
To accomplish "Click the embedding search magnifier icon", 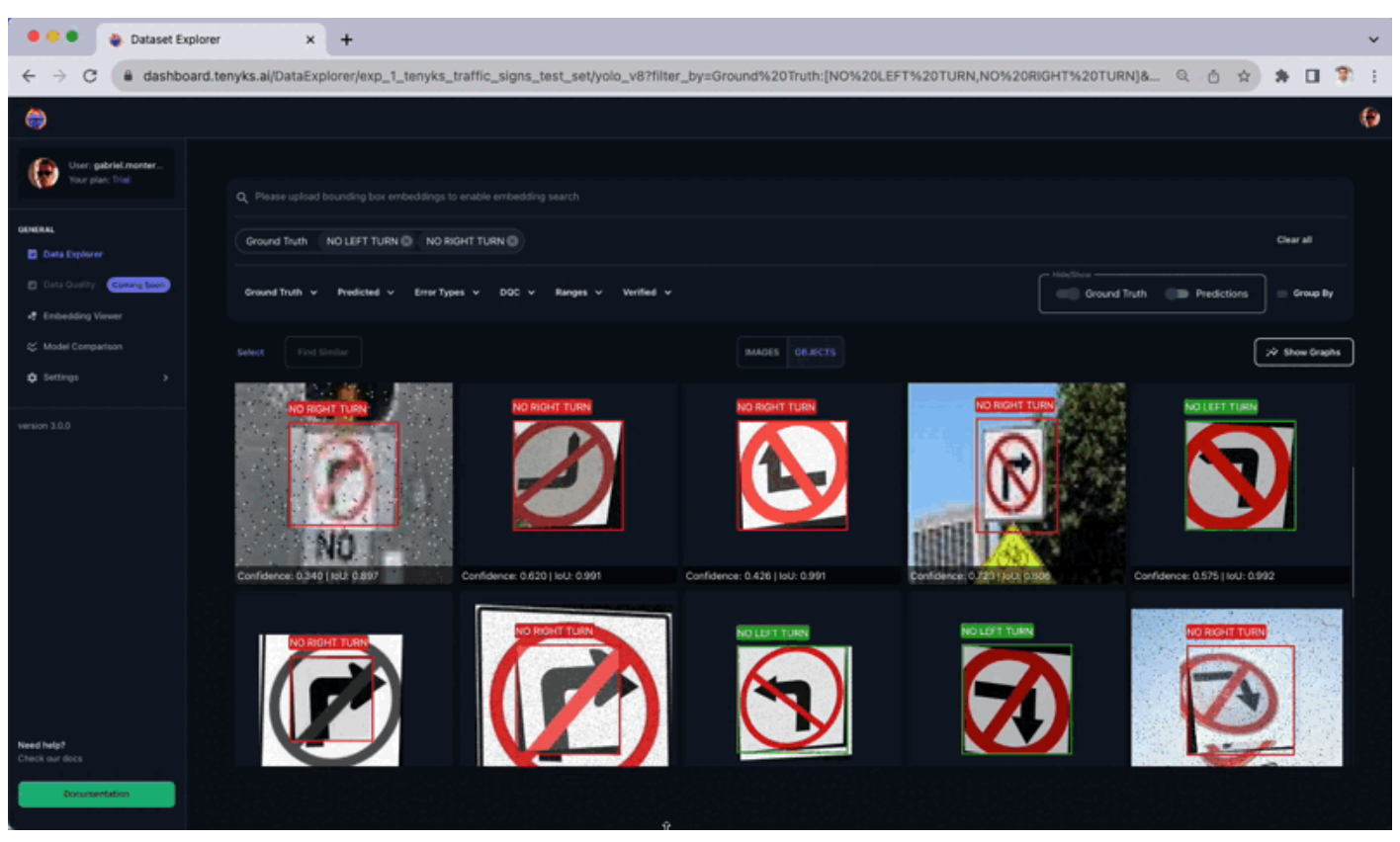I will click(x=241, y=197).
